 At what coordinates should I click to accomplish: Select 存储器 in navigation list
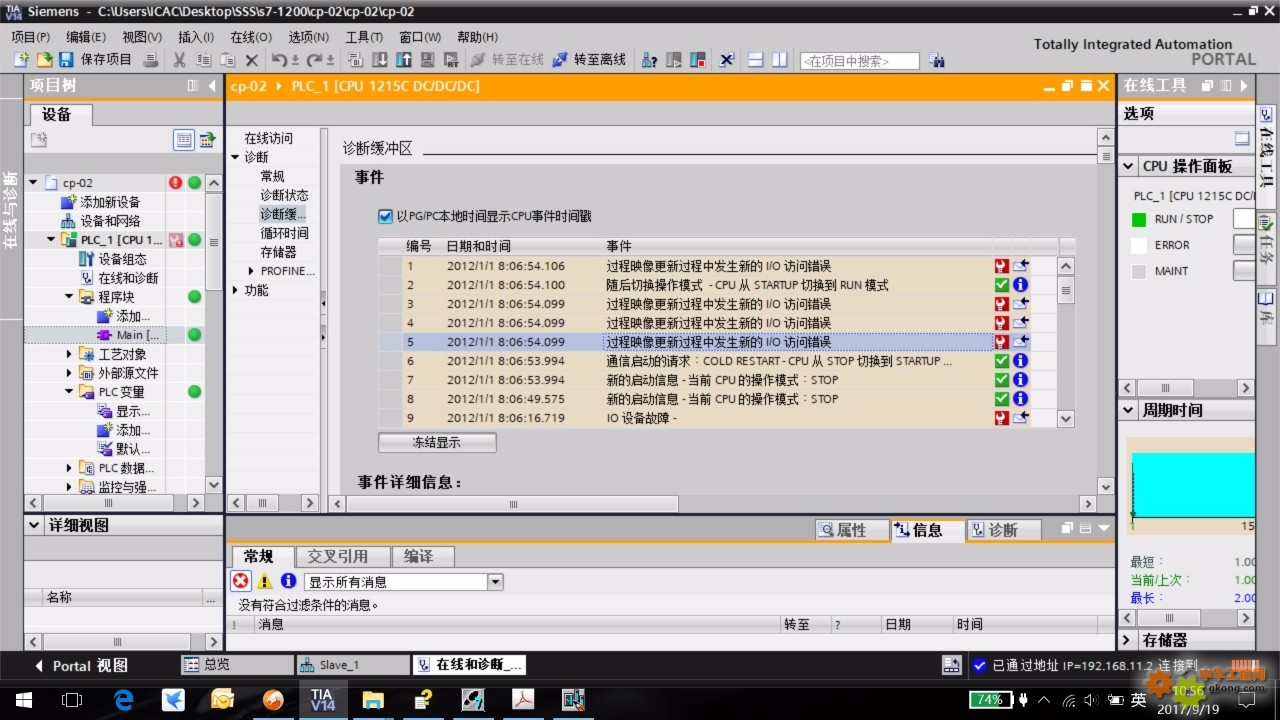(x=279, y=252)
